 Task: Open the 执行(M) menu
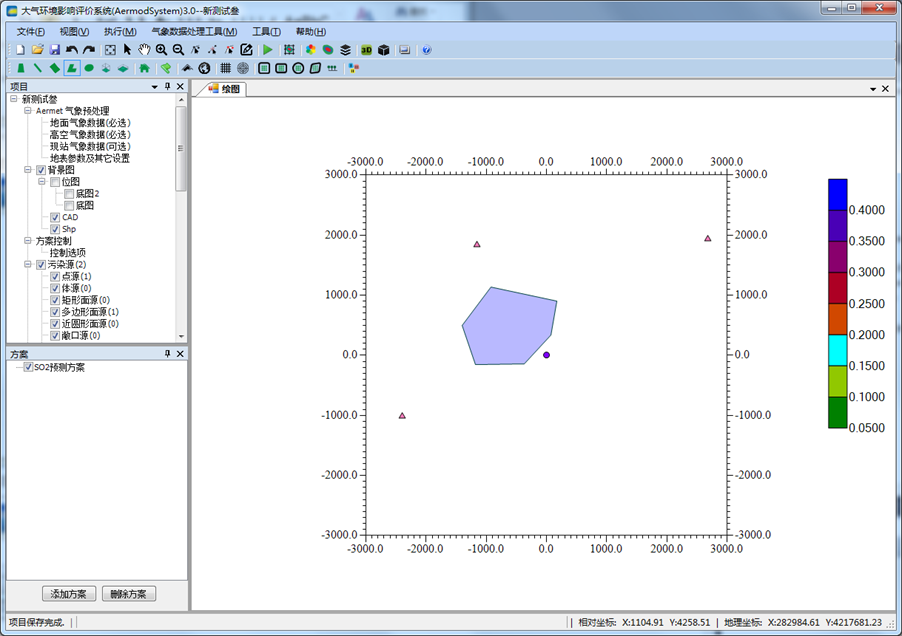click(x=120, y=31)
